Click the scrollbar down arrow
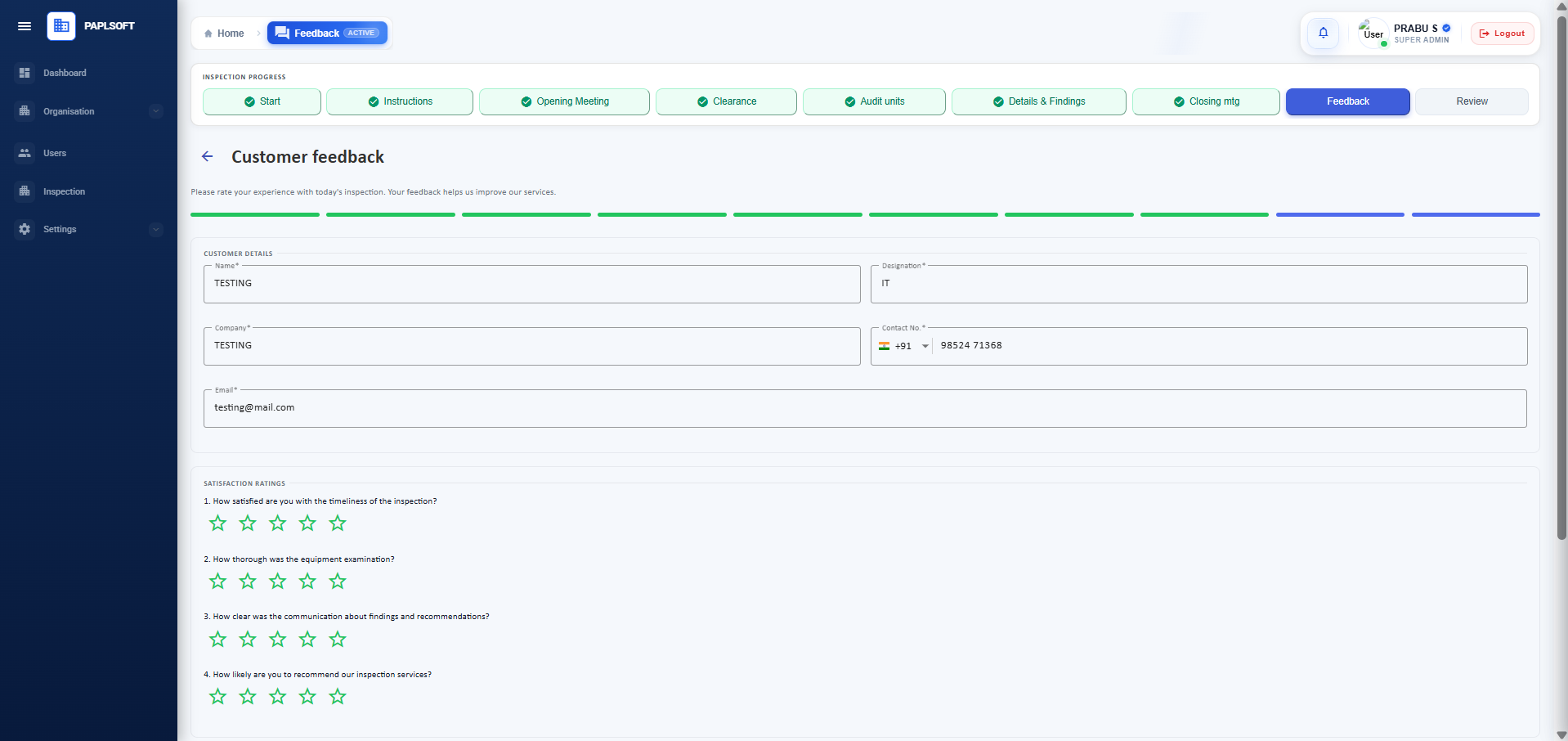The height and width of the screenshot is (741, 1568). 1561,734
